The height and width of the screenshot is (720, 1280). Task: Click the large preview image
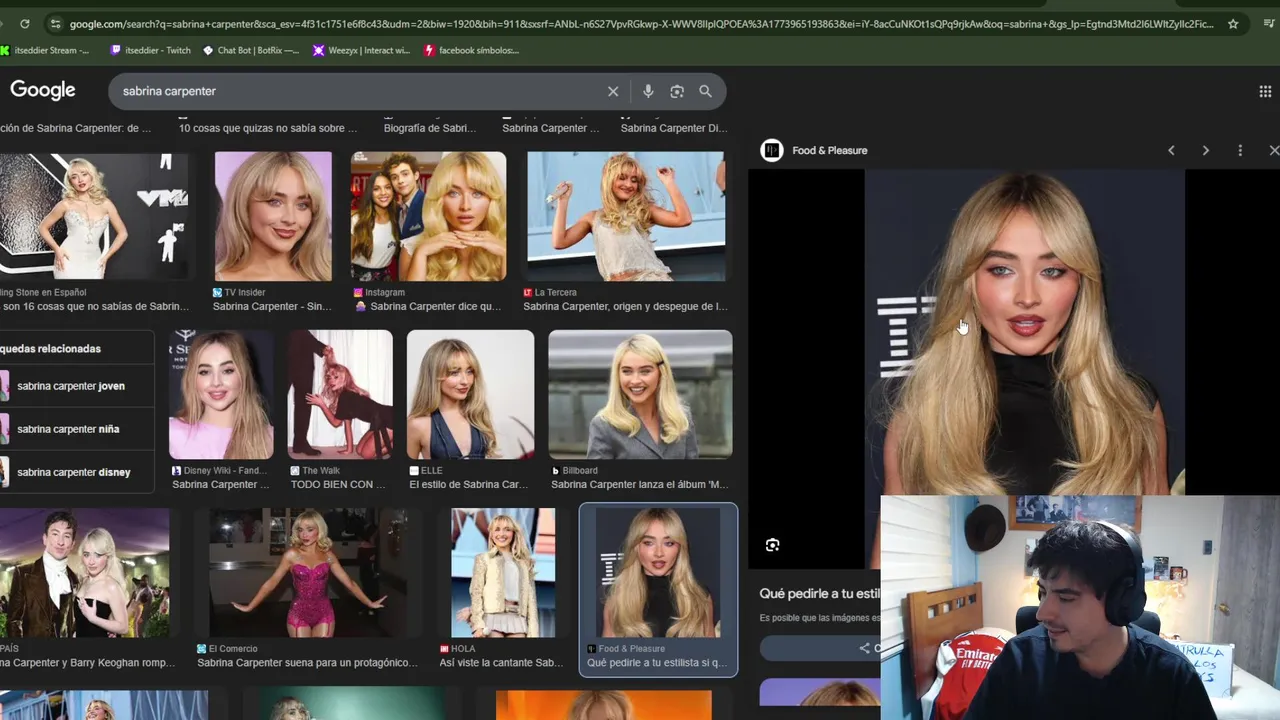[x=1024, y=332]
